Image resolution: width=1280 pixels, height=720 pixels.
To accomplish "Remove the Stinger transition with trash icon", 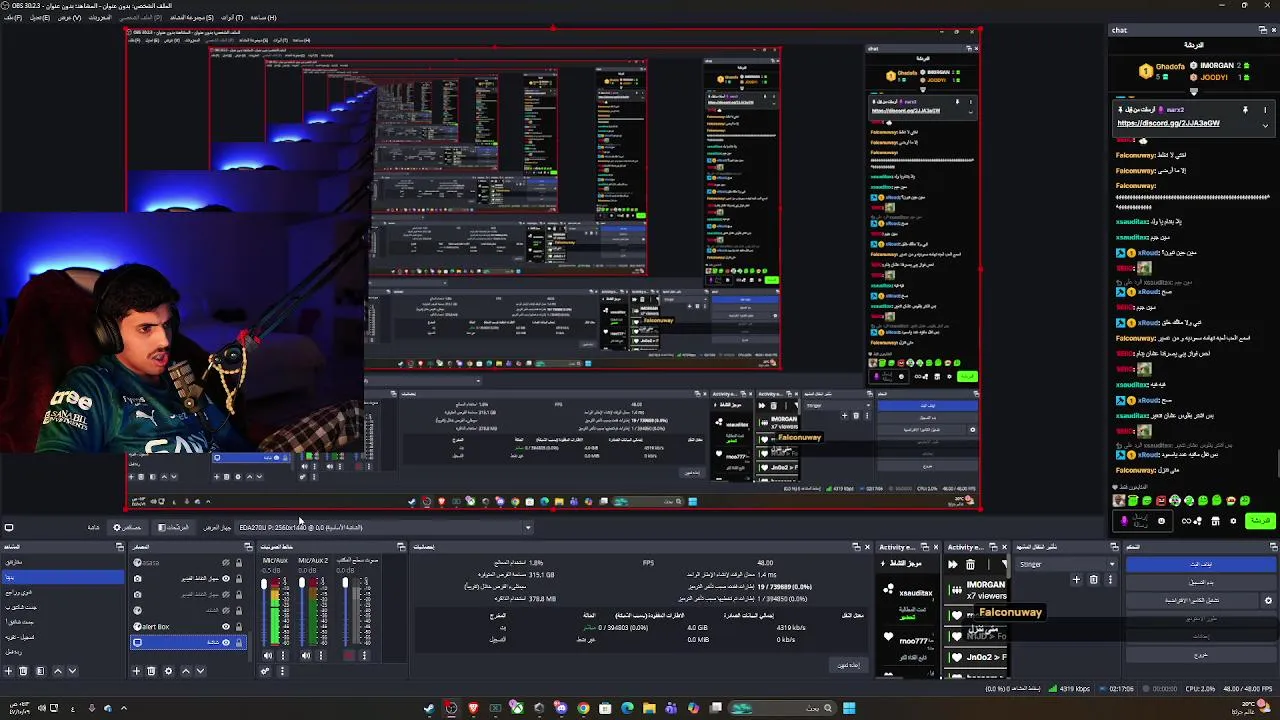I will click(1093, 580).
